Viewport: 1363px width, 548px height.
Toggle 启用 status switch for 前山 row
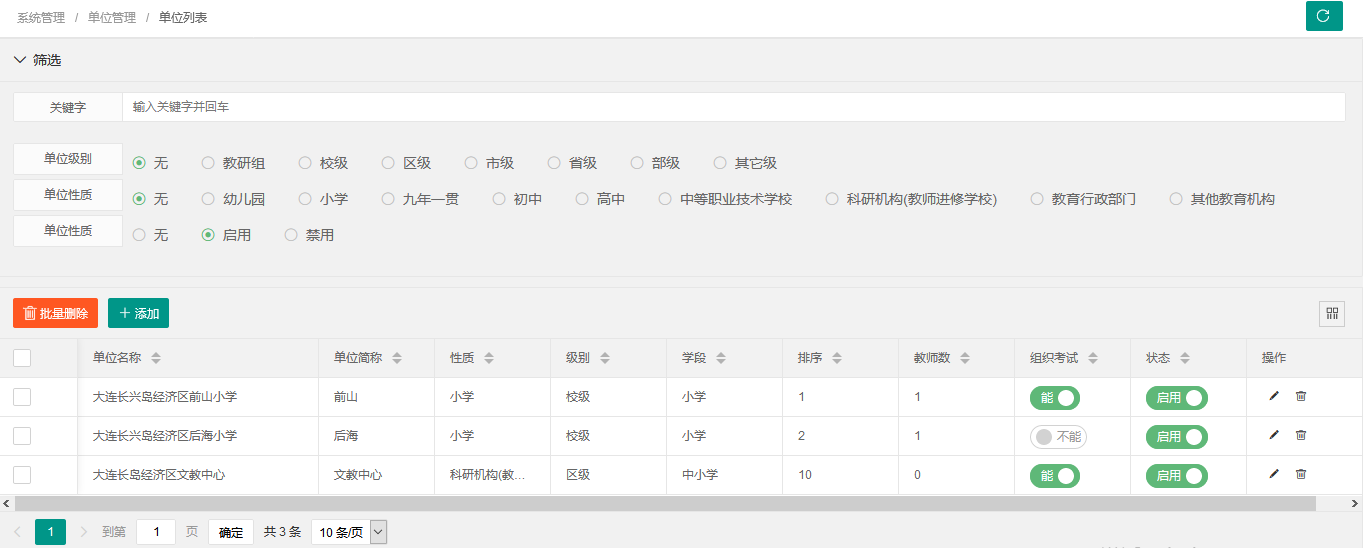1177,398
